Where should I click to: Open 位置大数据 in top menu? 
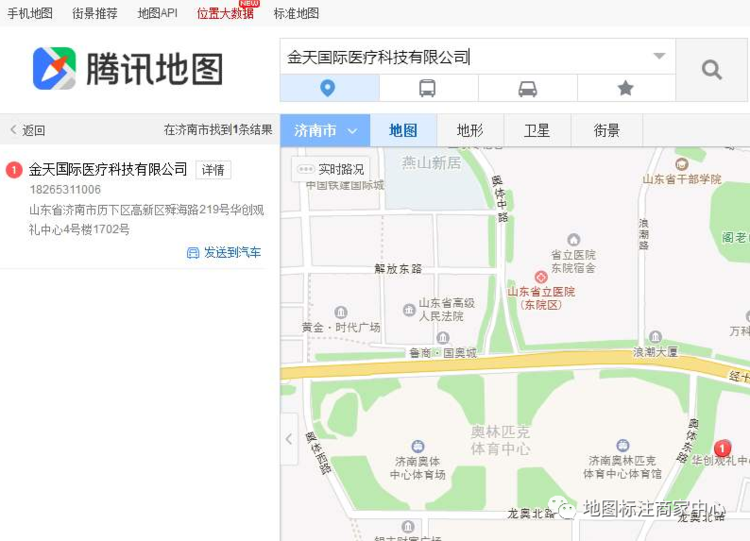pos(225,13)
